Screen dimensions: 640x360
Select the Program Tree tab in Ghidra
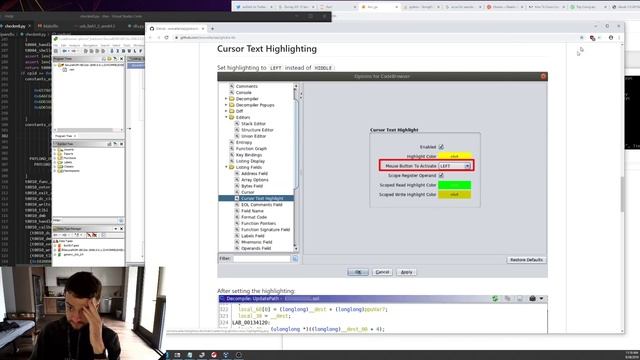65,136
